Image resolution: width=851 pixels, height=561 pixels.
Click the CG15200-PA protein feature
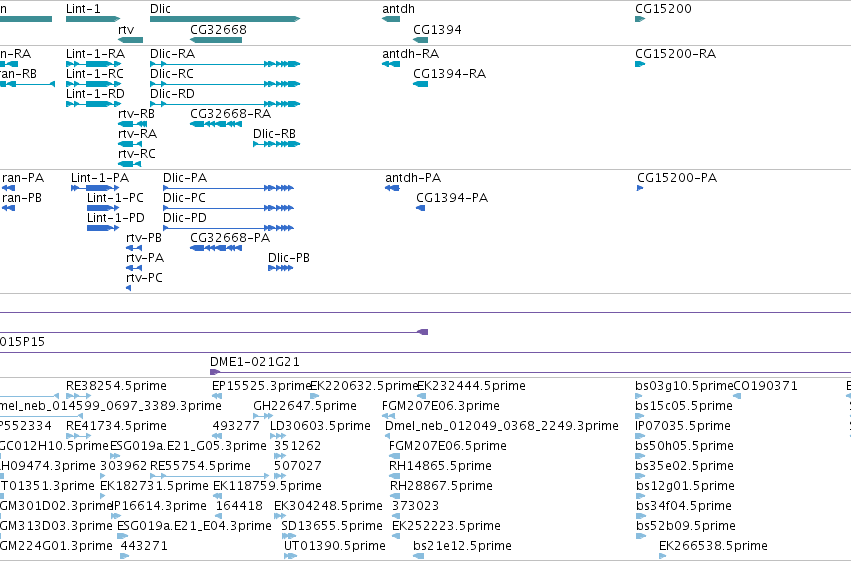coord(640,188)
